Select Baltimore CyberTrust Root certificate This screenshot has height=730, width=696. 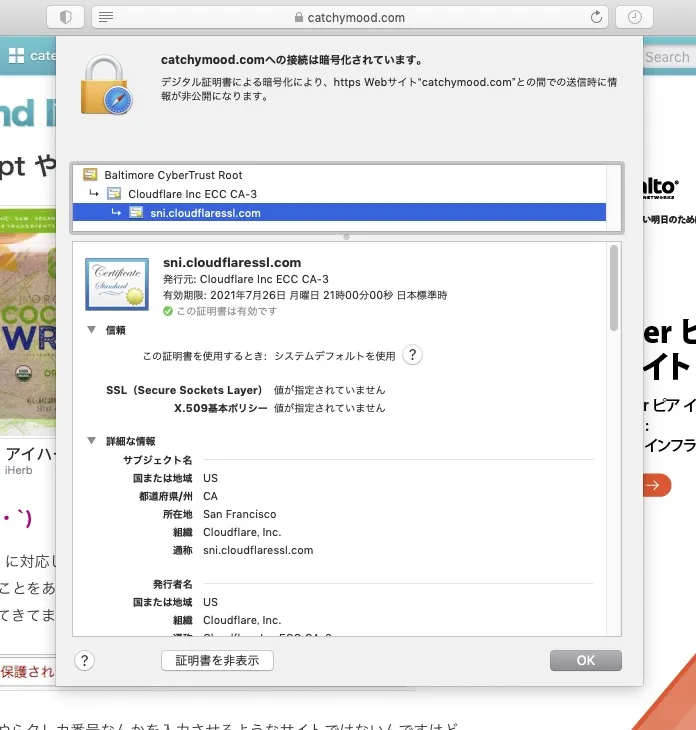pos(339,175)
